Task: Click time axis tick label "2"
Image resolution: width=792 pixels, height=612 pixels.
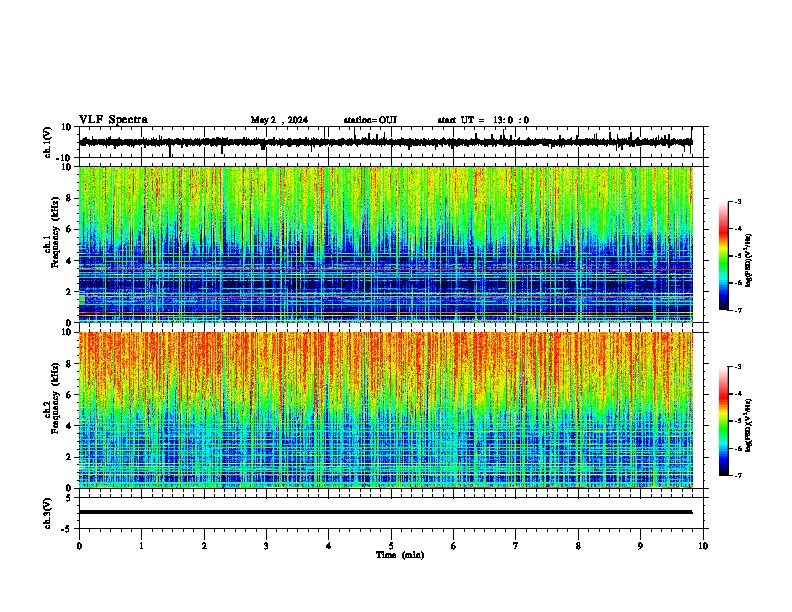Action: [204, 546]
